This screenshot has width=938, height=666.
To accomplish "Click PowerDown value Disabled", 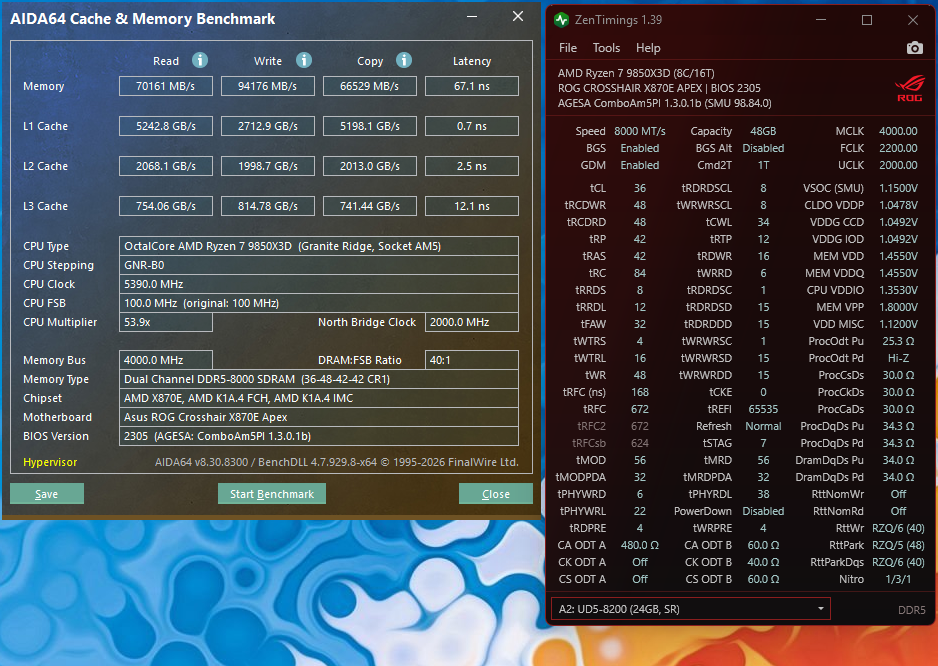I will pos(763,512).
